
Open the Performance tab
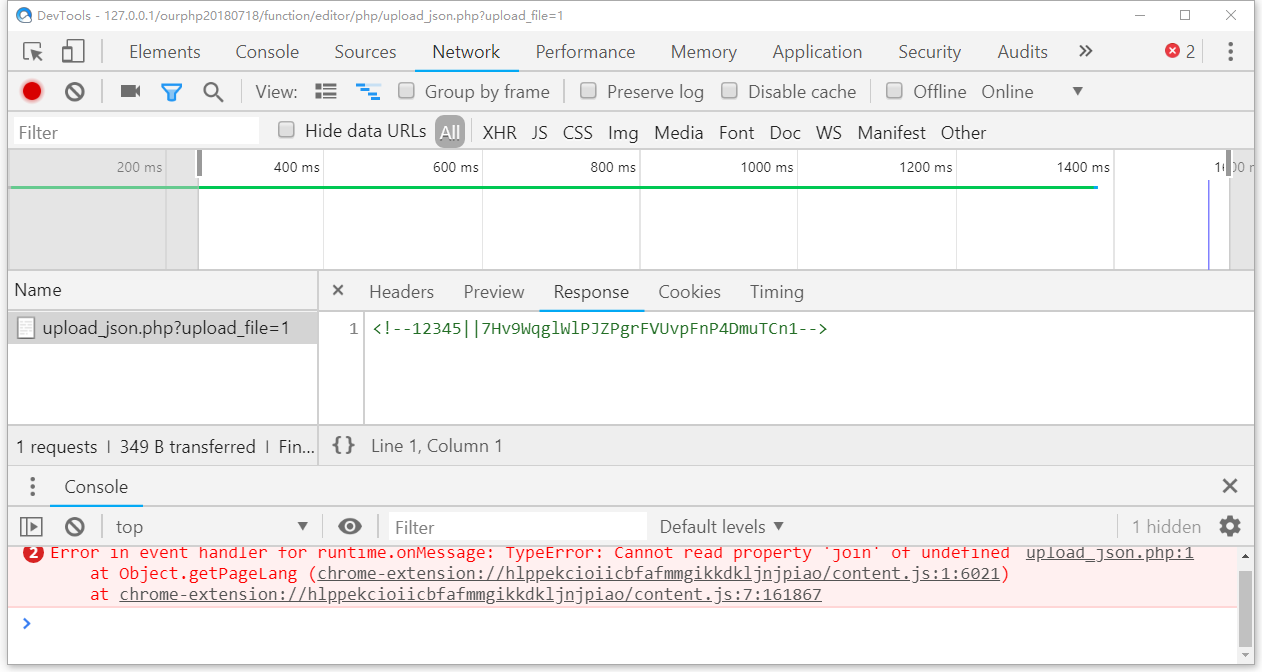585,52
